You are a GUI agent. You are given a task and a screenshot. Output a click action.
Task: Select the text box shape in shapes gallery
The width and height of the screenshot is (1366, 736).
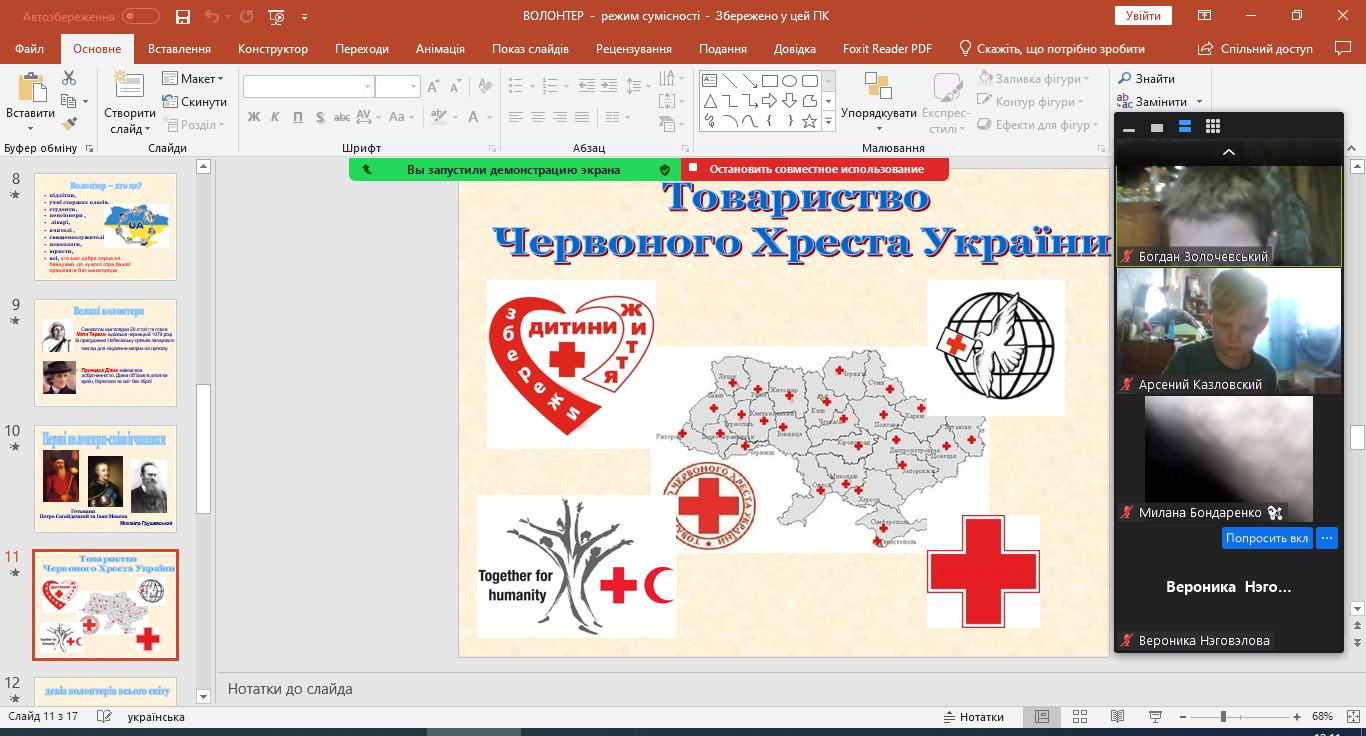[710, 81]
